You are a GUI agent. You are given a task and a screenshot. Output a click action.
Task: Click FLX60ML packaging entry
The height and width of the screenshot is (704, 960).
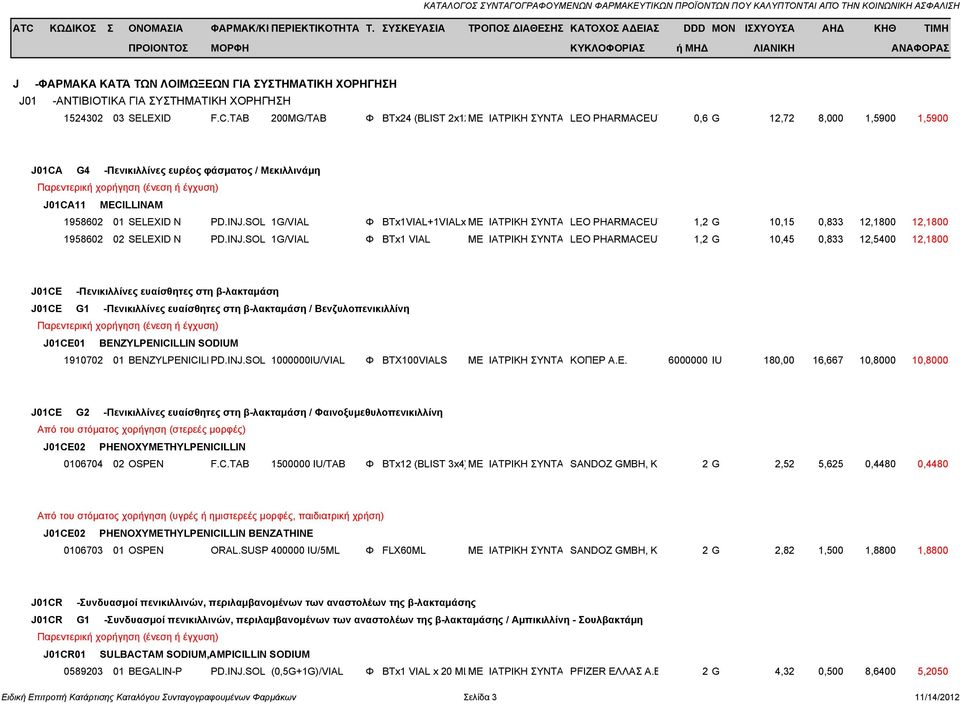403,551
